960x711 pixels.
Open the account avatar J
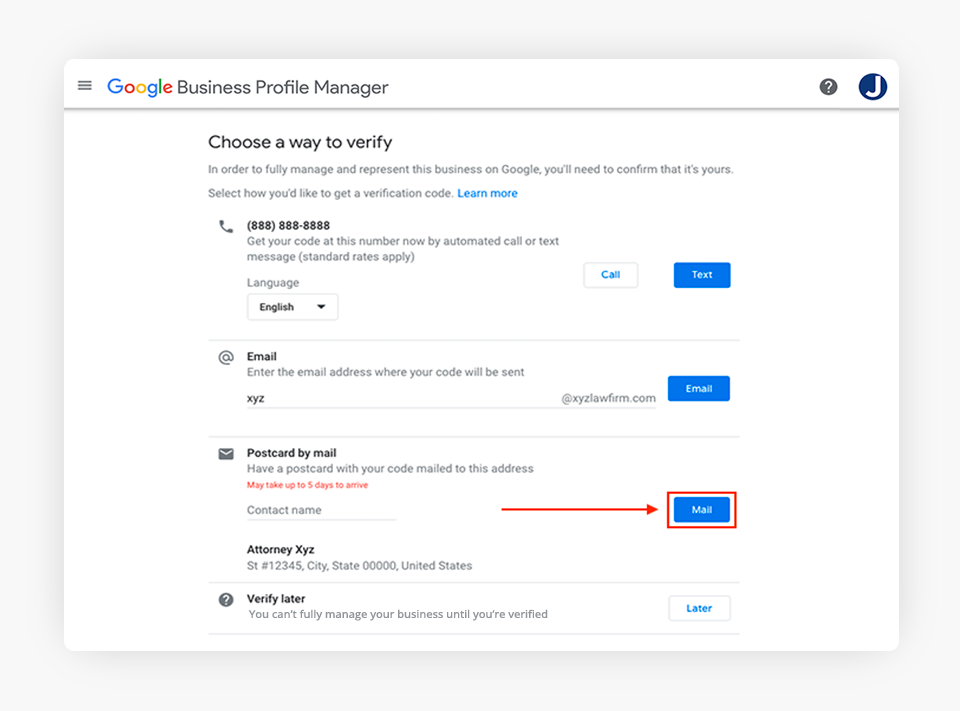coord(872,87)
